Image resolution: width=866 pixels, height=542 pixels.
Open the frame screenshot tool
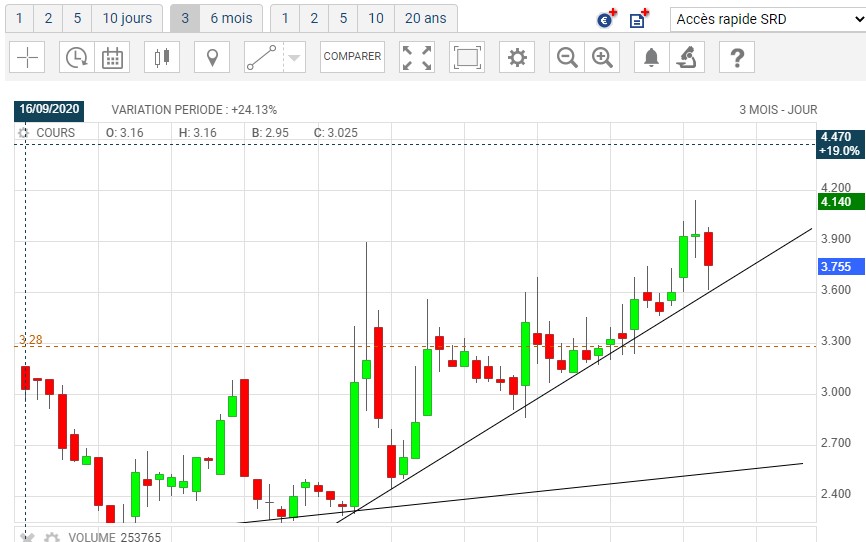pos(467,57)
